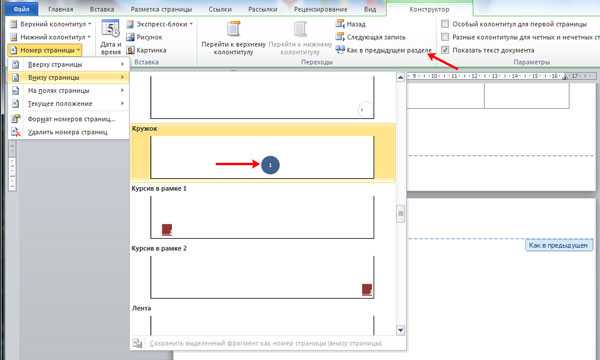The width and height of the screenshot is (600, 360).
Task: Insert a Рисунок picture
Action: [144, 37]
